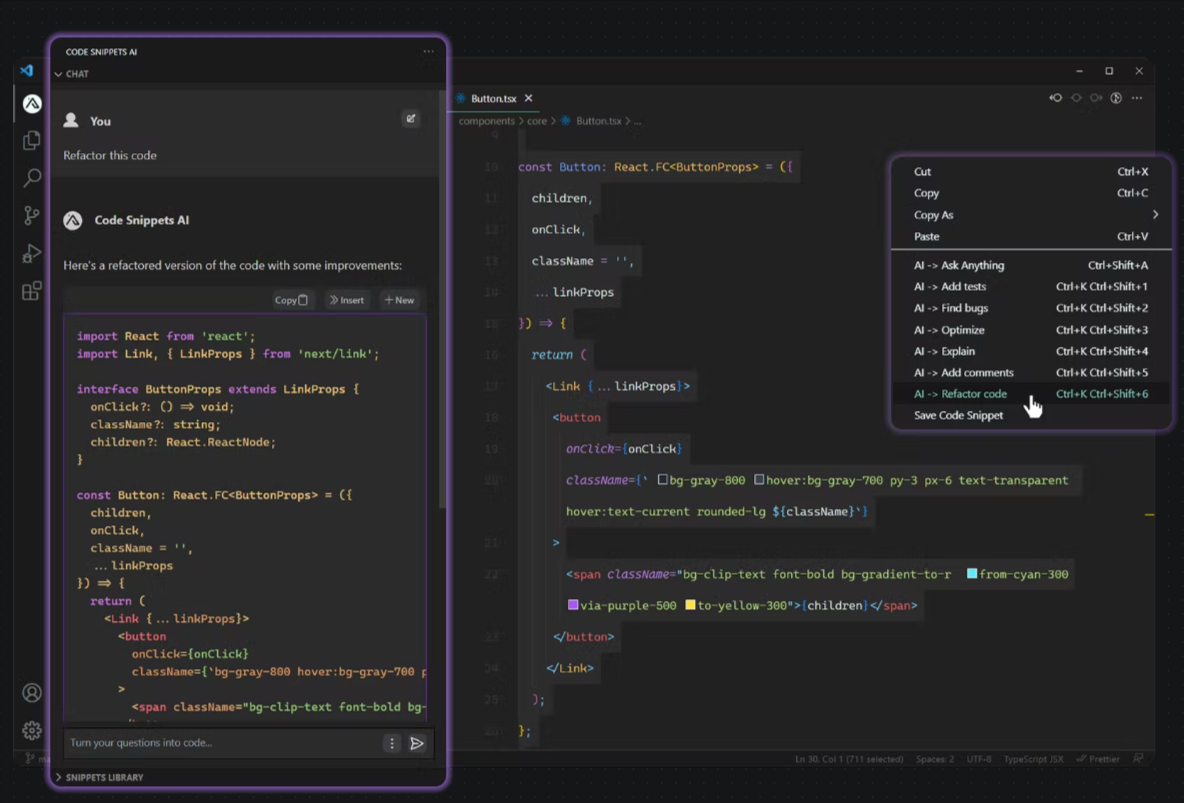
Task: Click the Insert button on the code snippet
Action: 346,299
